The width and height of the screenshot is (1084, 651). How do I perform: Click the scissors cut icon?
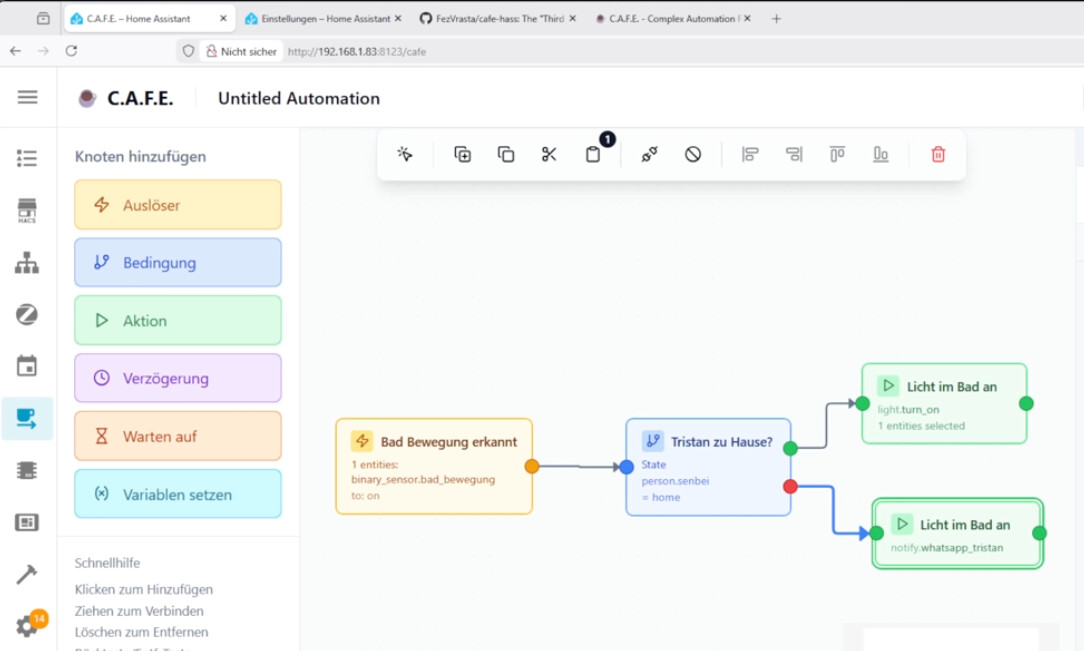tap(549, 154)
